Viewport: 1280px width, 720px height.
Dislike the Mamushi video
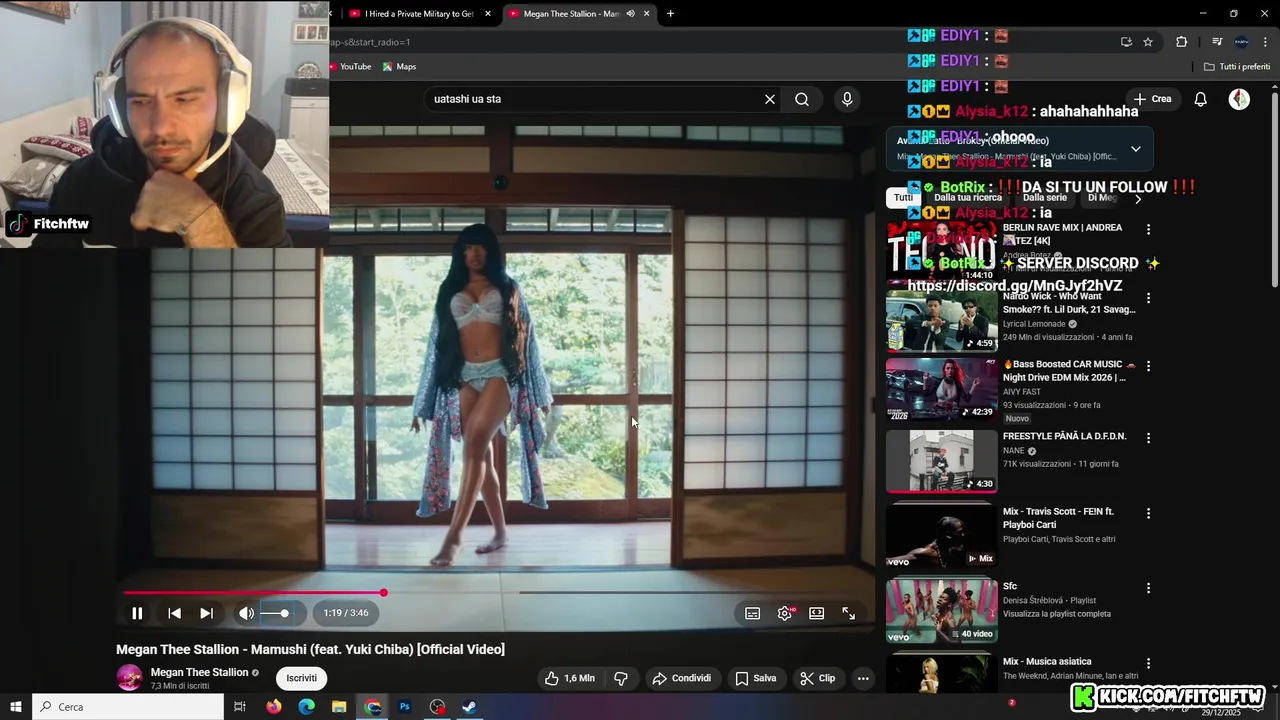click(x=621, y=678)
